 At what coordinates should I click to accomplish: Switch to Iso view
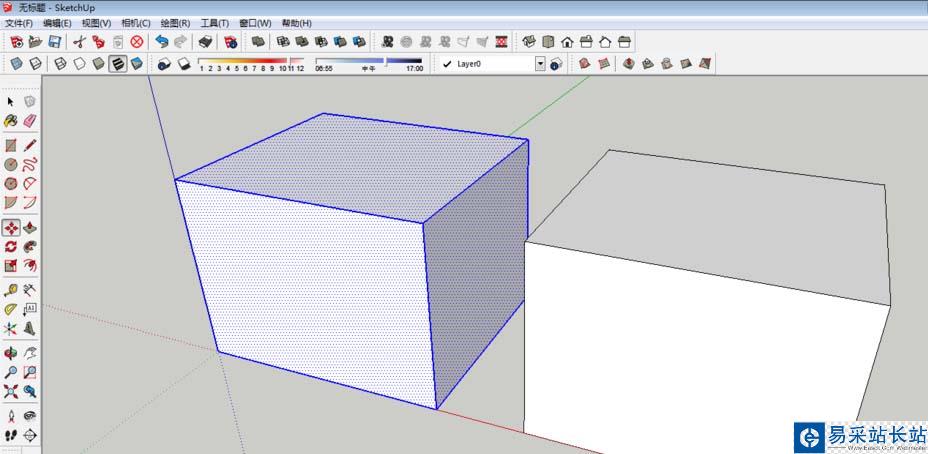(x=530, y=41)
